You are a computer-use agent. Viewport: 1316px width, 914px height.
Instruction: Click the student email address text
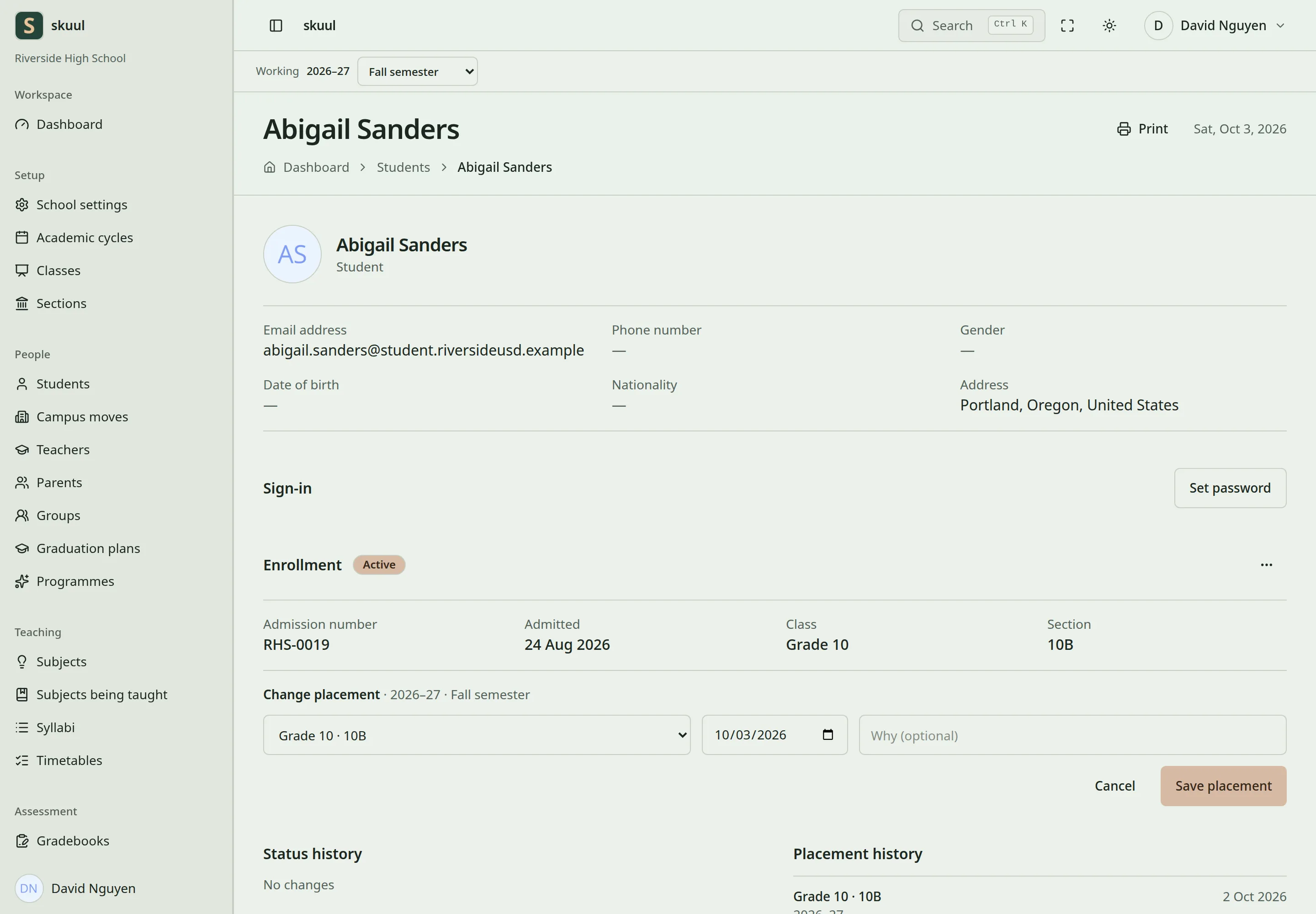[x=423, y=350]
